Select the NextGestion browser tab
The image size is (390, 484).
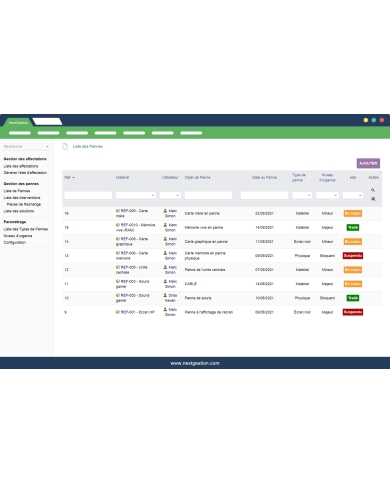[x=18, y=122]
